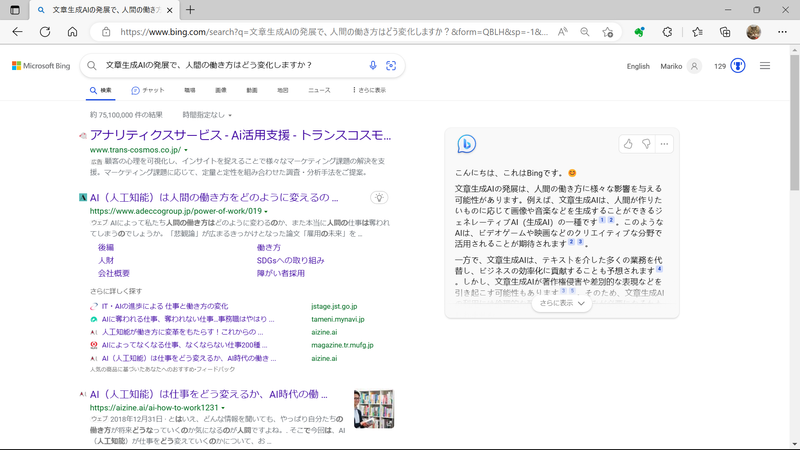This screenshot has width=800, height=450.
Task: Click the browser back arrow
Action: 17,32
